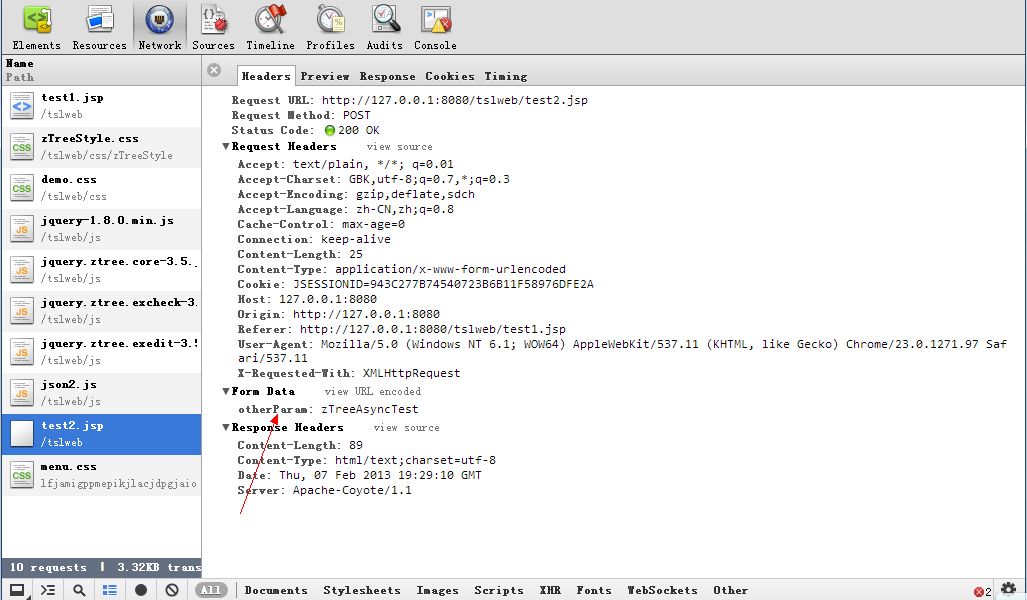Image resolution: width=1027 pixels, height=600 pixels.
Task: Click the dock-to-window icon
Action: (17, 590)
